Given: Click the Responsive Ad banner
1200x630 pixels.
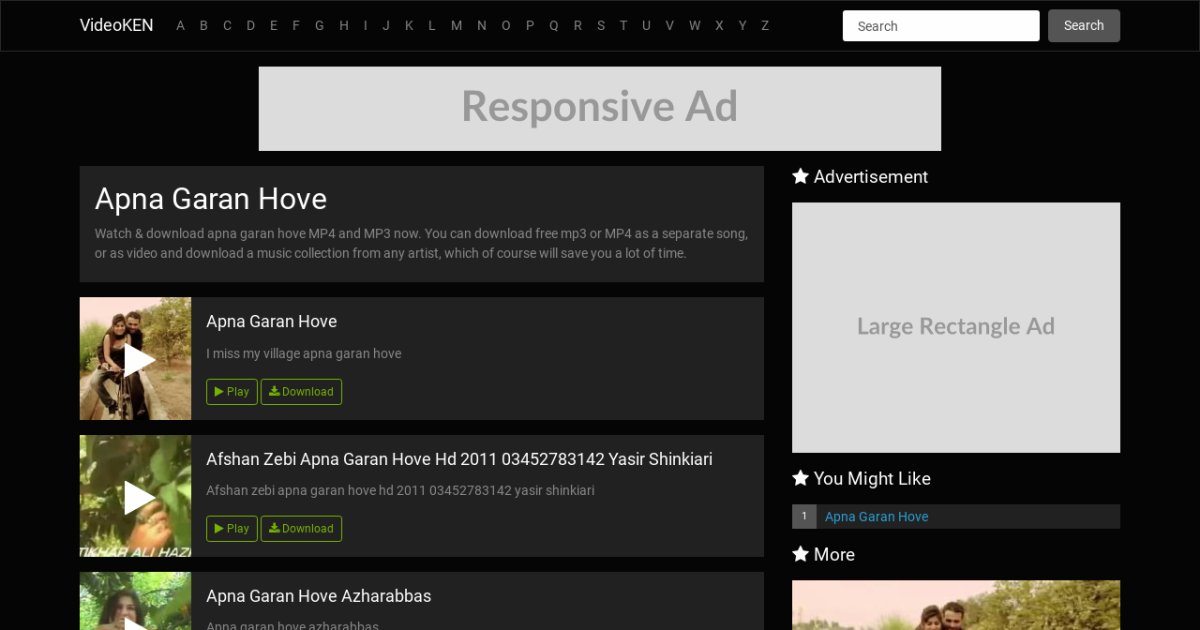Looking at the screenshot, I should pyautogui.click(x=599, y=108).
